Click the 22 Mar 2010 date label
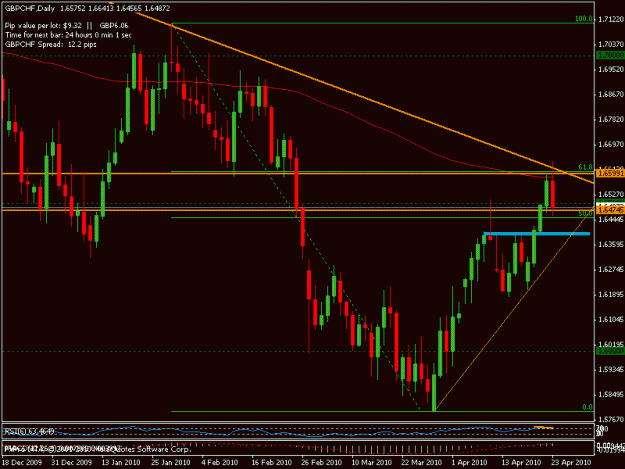Viewport: 625px width, 469px height. coord(421,462)
